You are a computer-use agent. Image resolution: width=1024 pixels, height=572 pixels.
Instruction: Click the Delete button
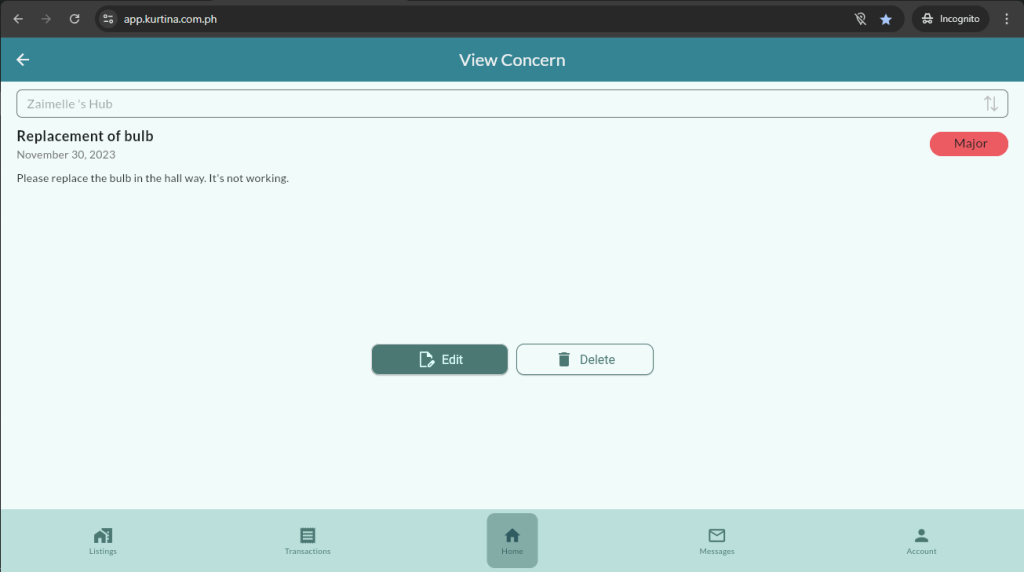[584, 360]
